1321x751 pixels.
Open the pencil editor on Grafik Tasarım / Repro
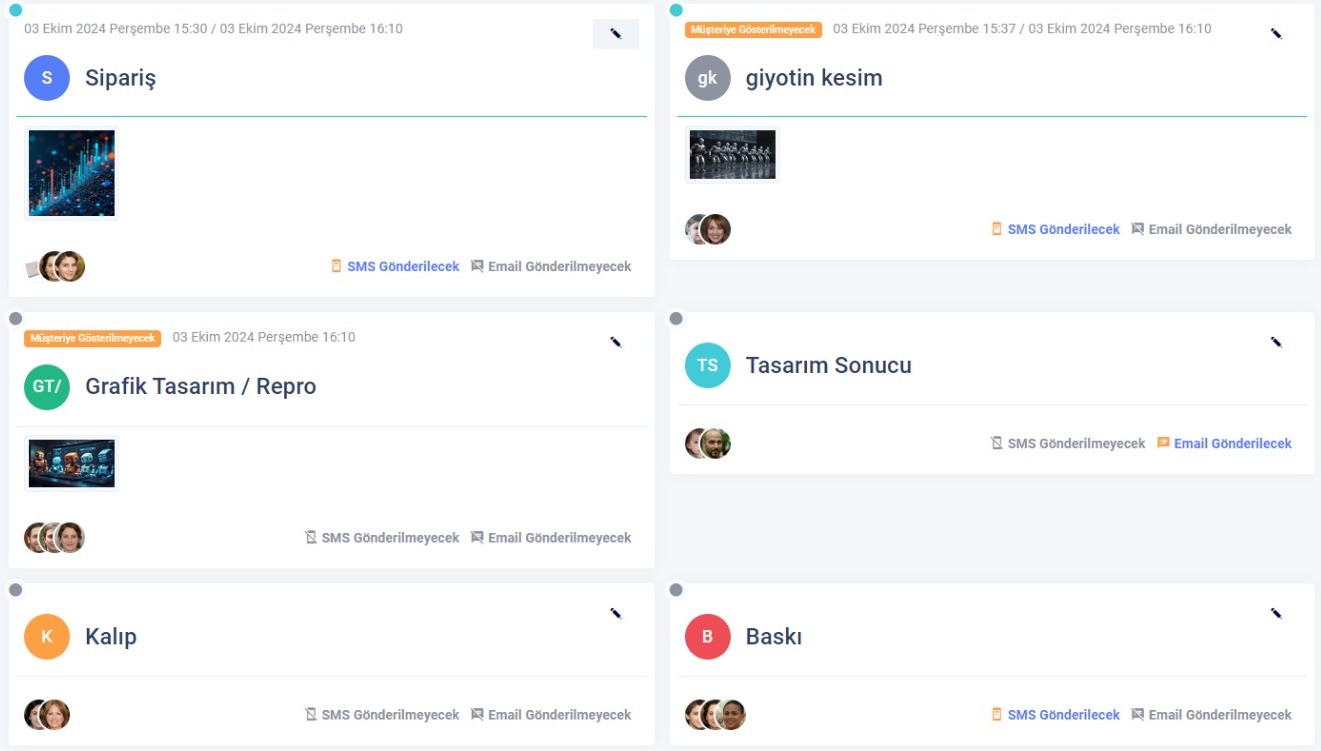pyautogui.click(x=616, y=341)
